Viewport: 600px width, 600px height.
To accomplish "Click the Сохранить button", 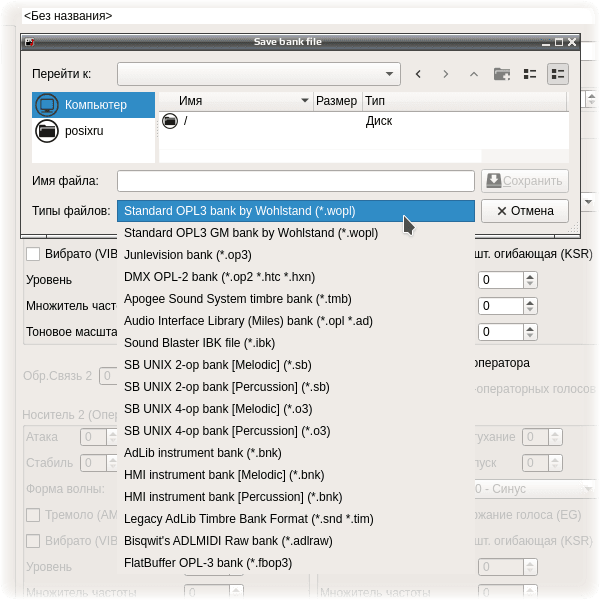I will (x=525, y=181).
